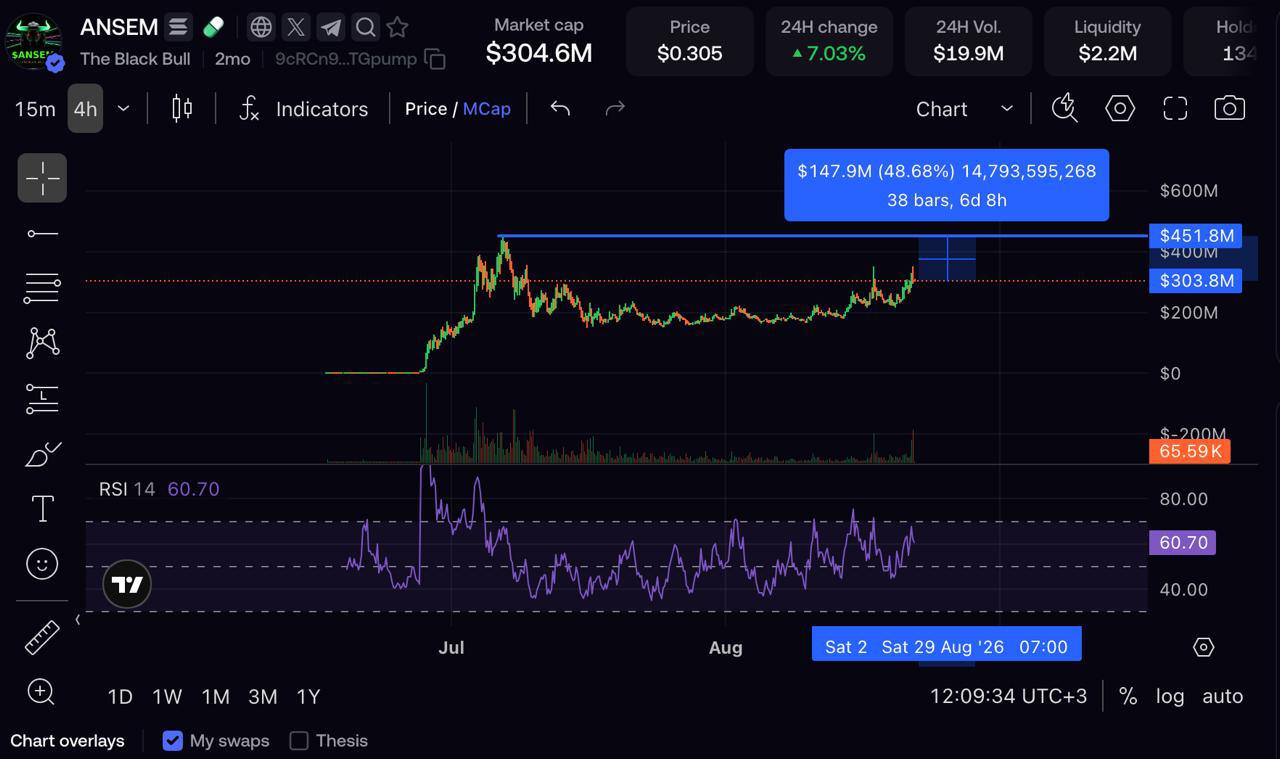Undo the last chart action
1280x759 pixels.
point(560,108)
